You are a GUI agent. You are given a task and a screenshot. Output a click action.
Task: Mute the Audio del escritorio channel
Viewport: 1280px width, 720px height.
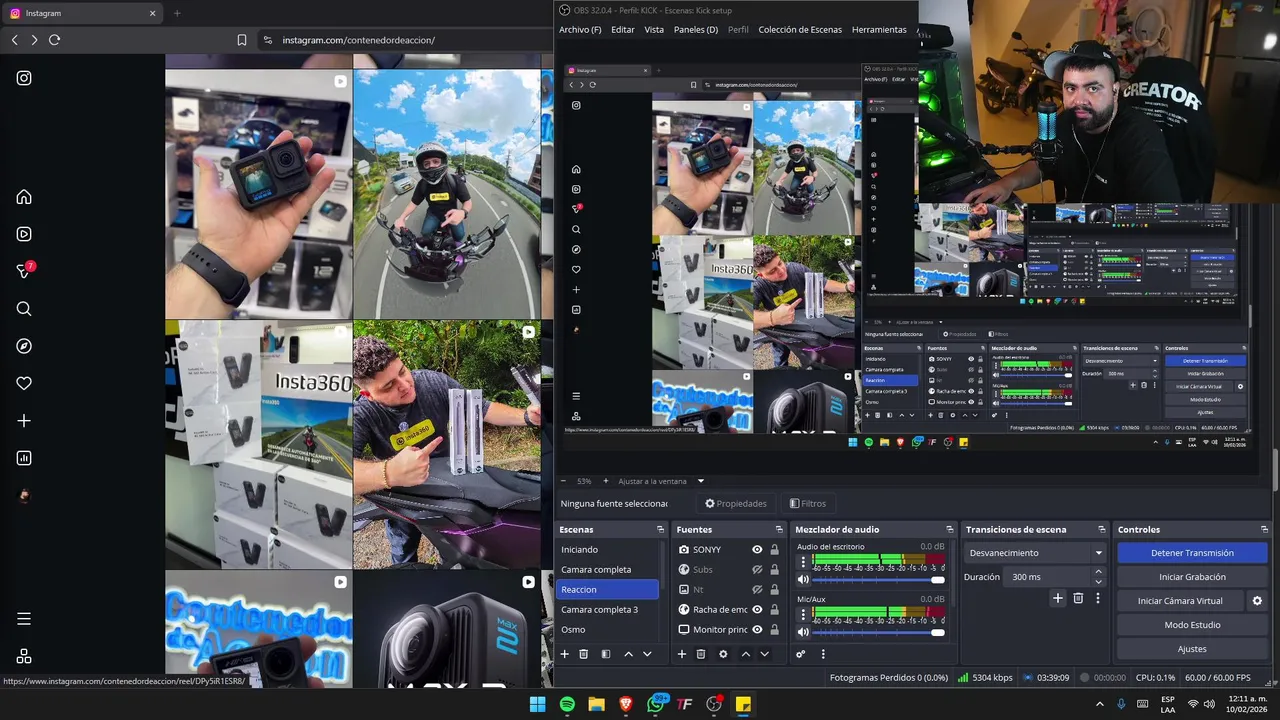pyautogui.click(x=802, y=579)
